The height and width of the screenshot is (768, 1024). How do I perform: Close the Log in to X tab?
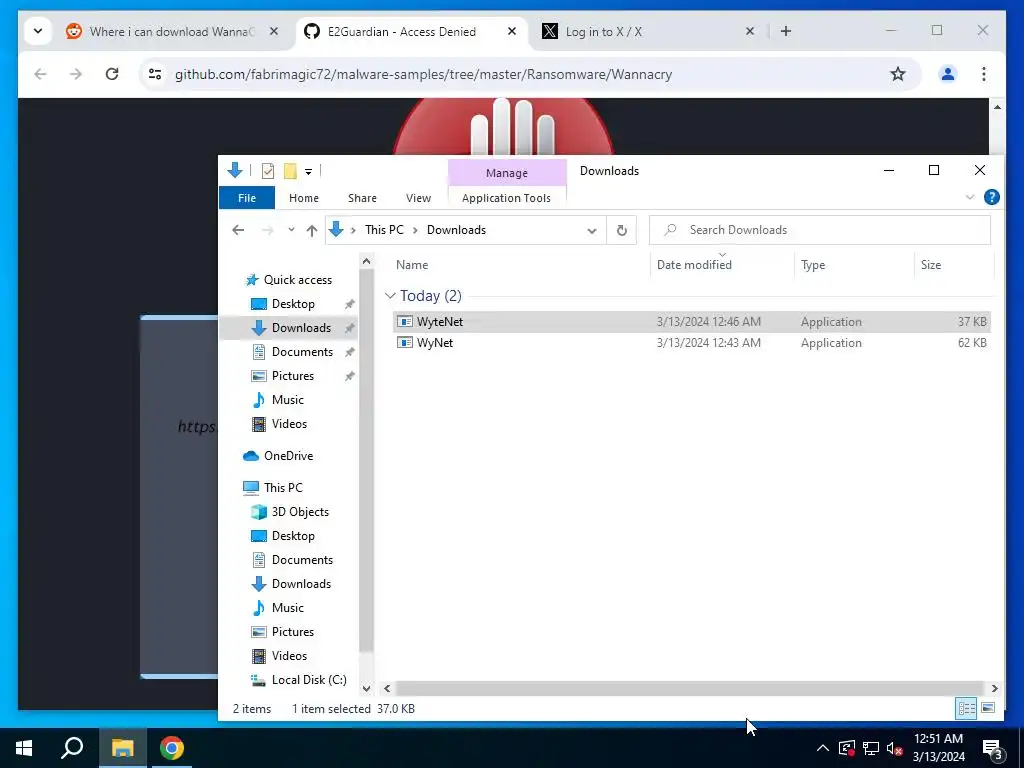750,31
